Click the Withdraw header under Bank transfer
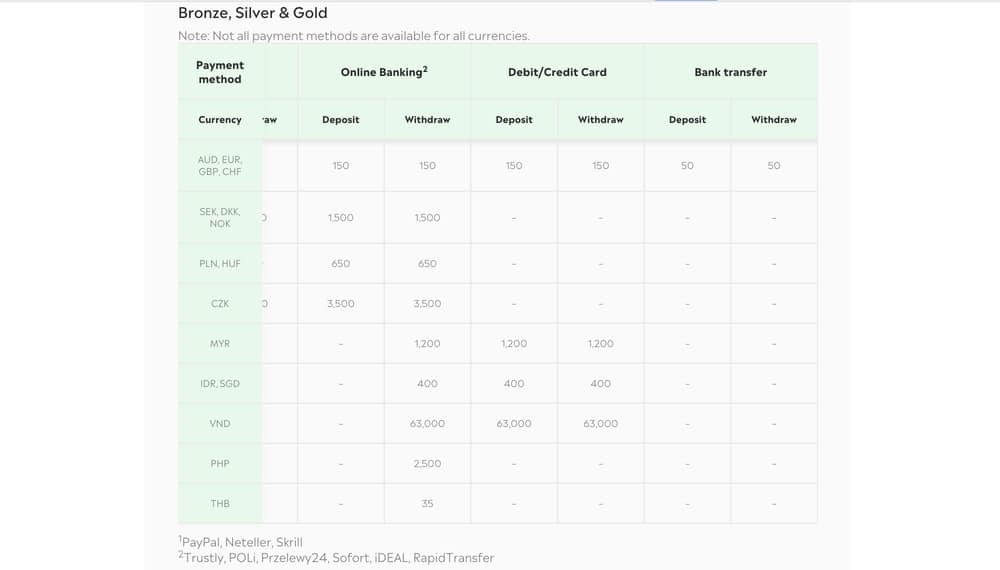Screen dimensions: 1000x570 click(774, 119)
